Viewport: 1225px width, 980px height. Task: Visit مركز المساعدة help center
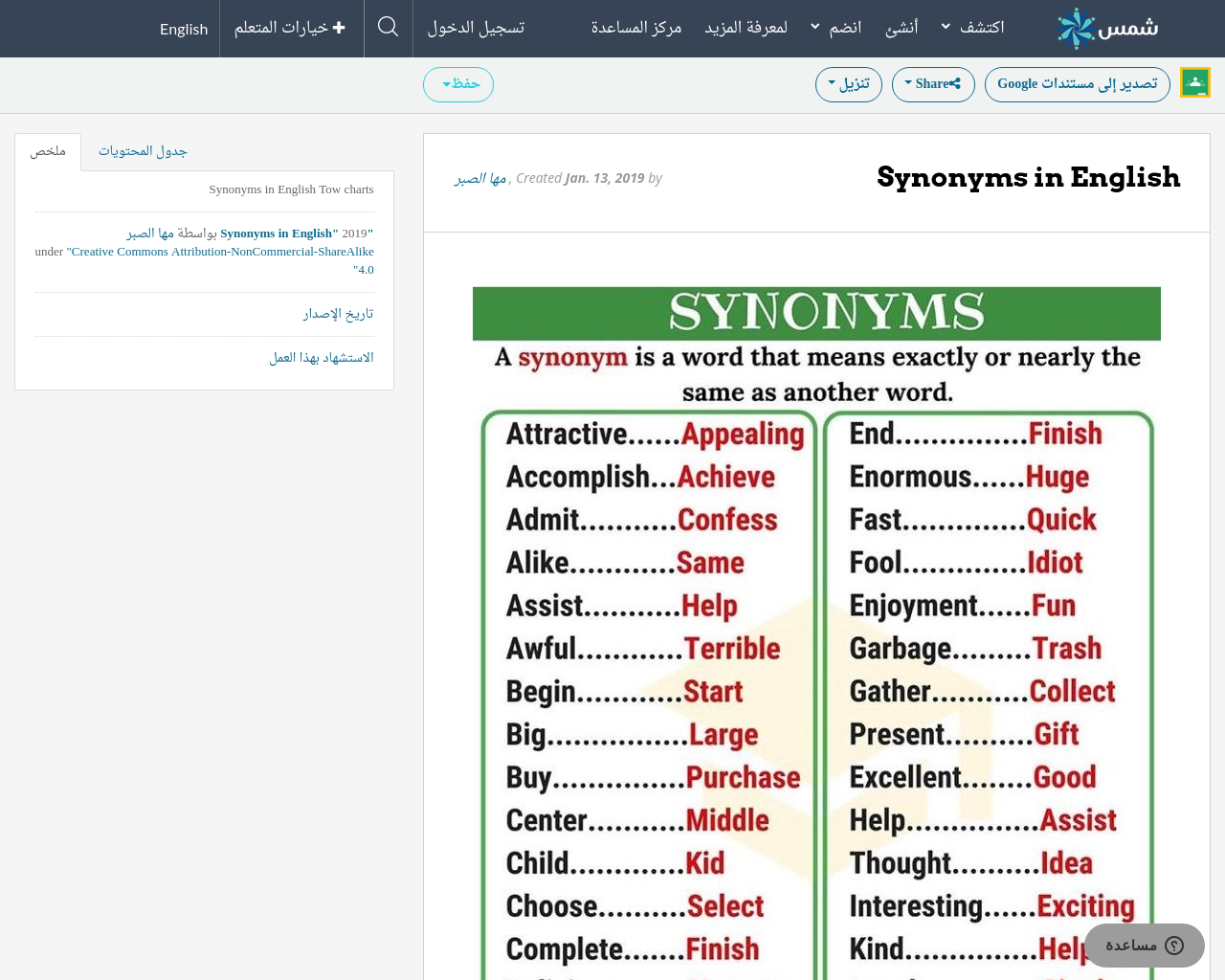point(635,28)
